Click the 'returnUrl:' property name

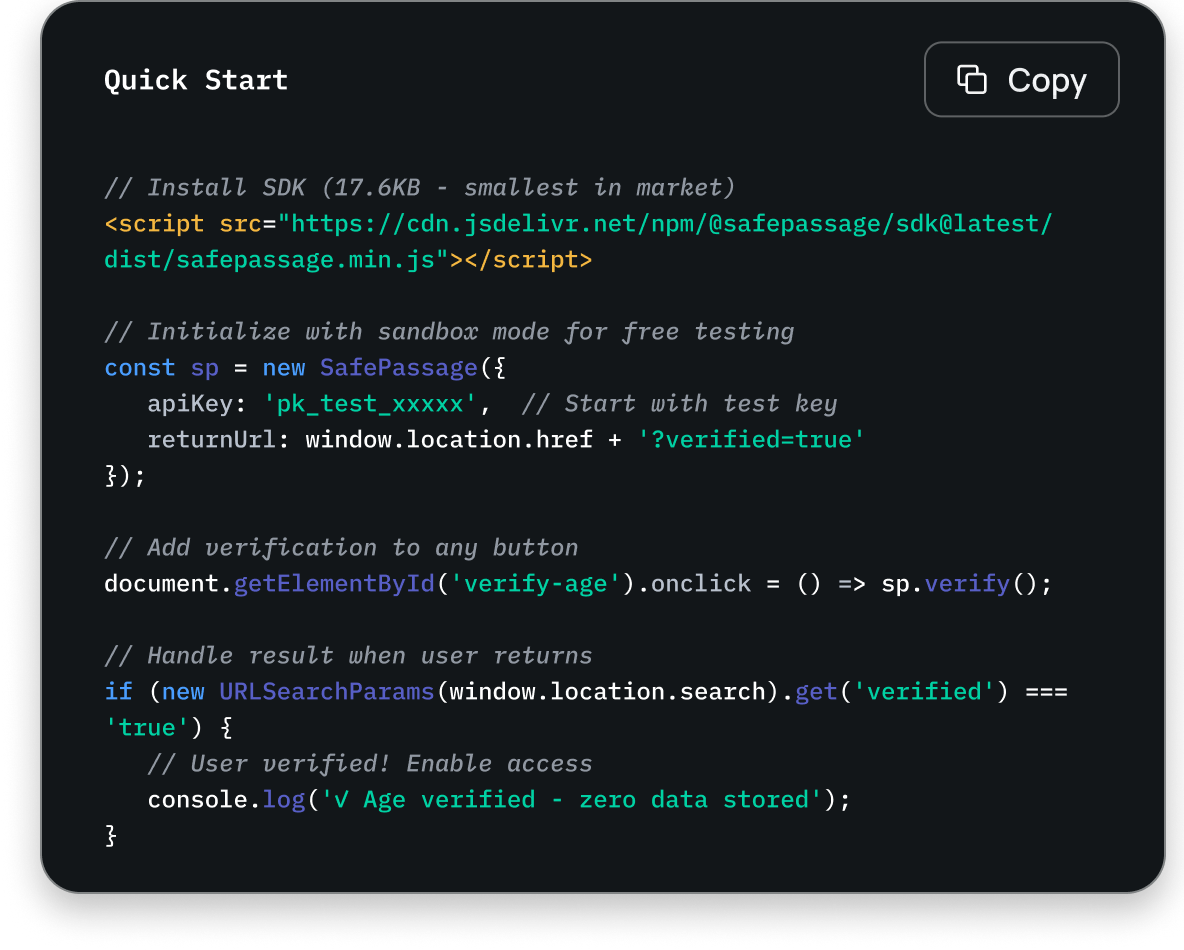(219, 440)
